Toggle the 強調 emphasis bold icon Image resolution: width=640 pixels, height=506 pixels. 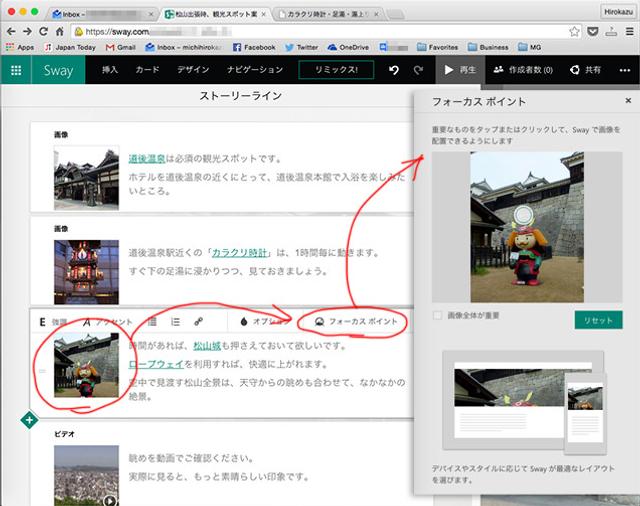(43, 322)
